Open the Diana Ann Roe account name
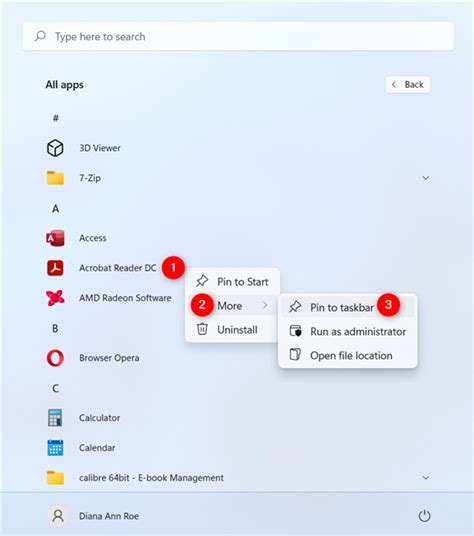The width and height of the screenshot is (474, 536). (109, 516)
